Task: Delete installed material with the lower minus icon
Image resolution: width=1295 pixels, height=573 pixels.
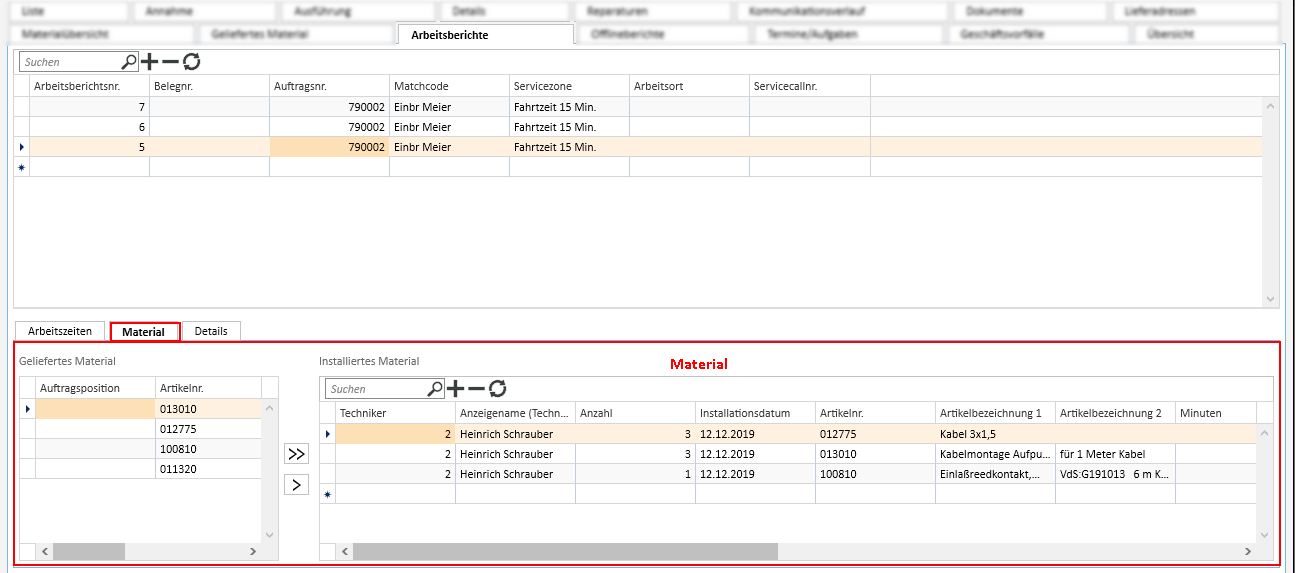Action: (477, 389)
